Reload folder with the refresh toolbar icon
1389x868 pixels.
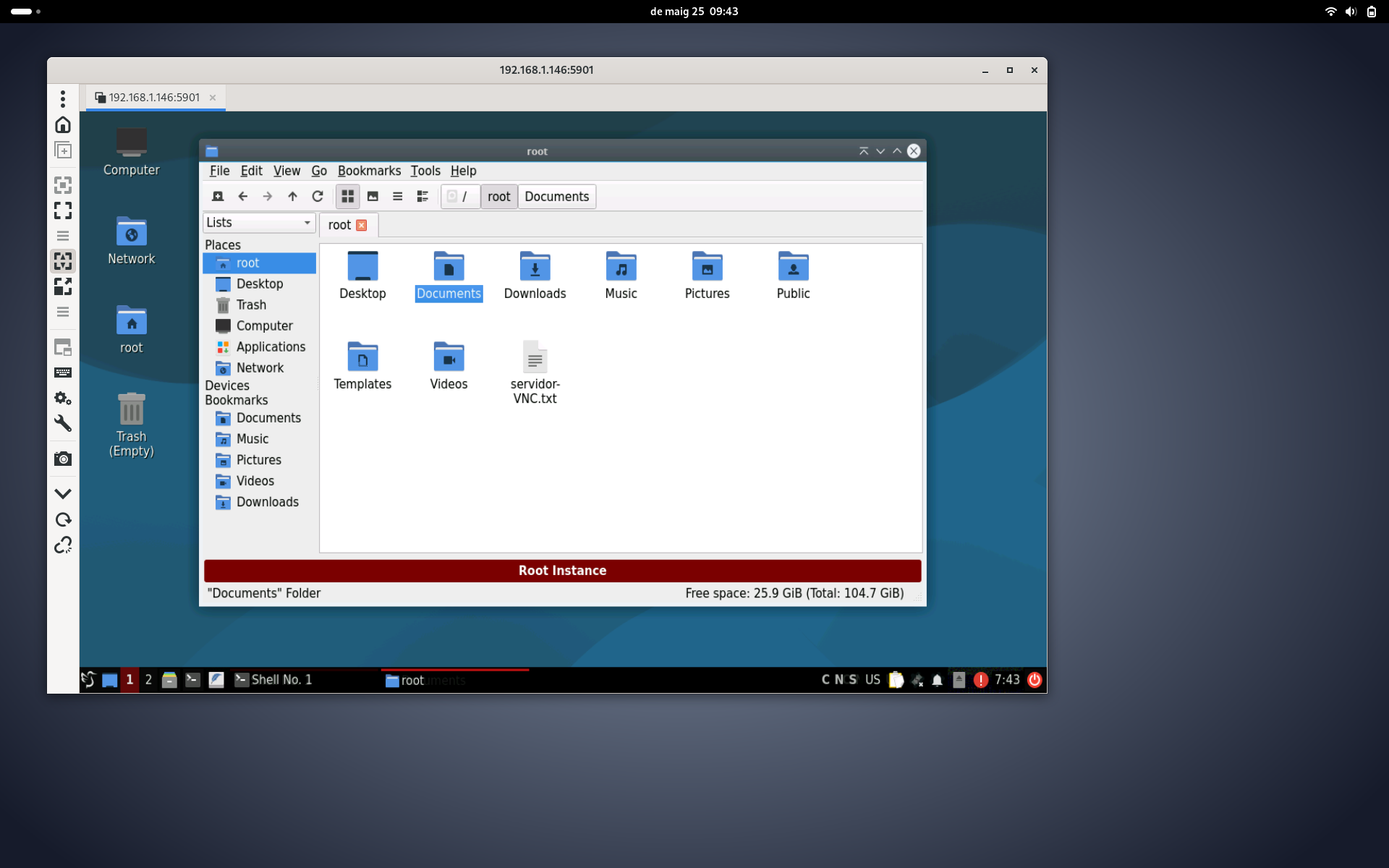[317, 196]
